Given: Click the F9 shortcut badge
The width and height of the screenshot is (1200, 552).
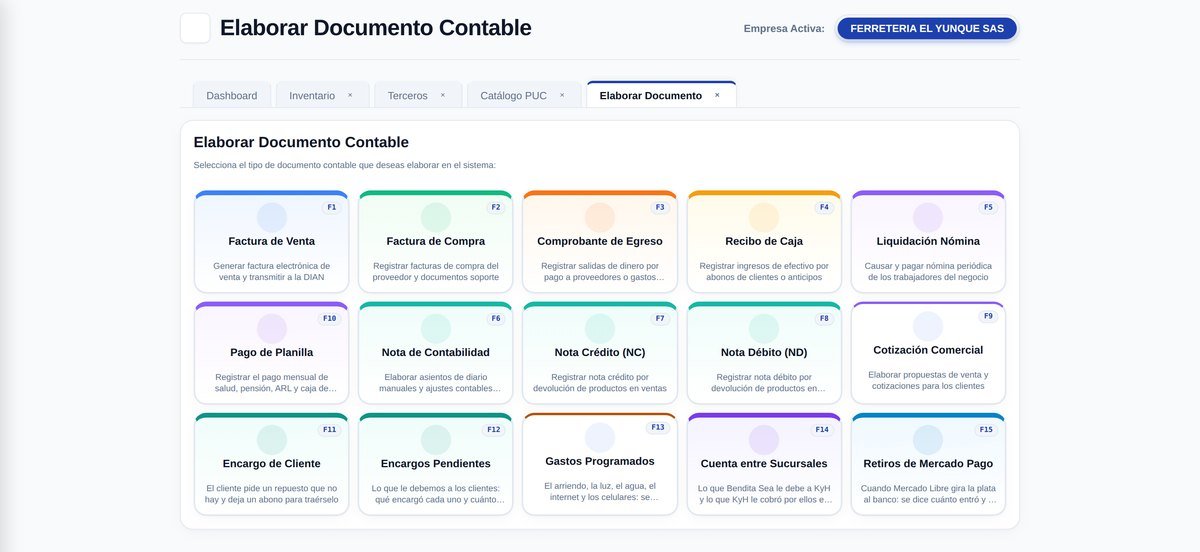Looking at the screenshot, I should (x=988, y=316).
